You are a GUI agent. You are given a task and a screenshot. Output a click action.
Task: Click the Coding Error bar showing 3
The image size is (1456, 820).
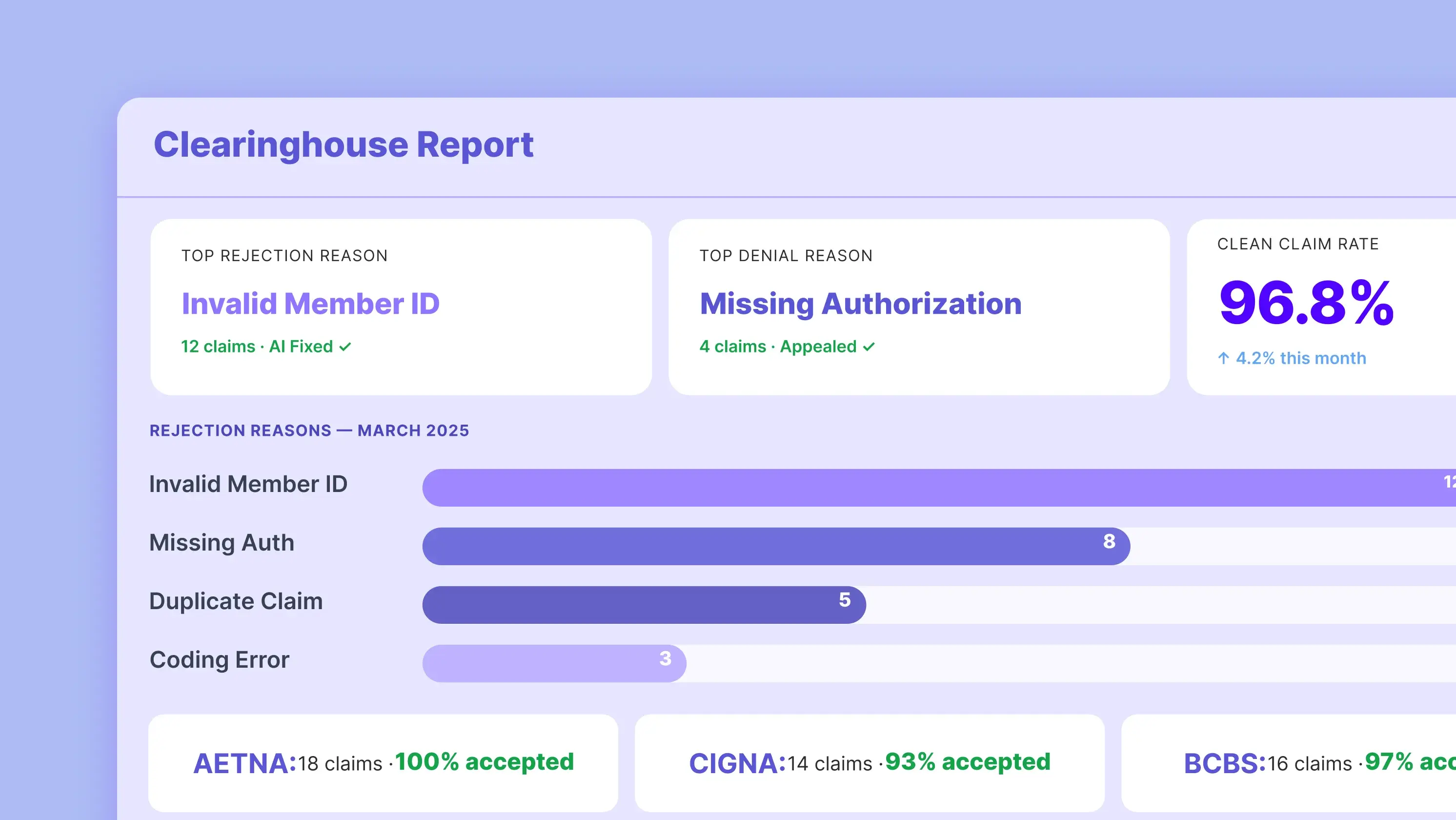click(554, 663)
